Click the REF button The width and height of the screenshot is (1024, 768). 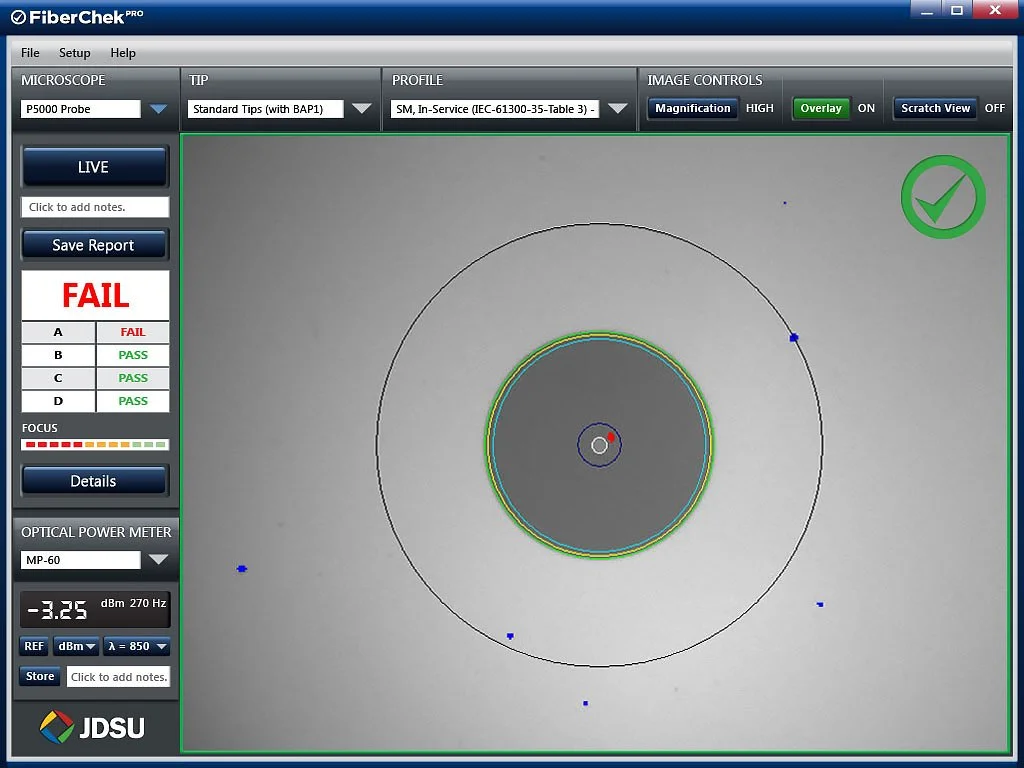click(34, 647)
